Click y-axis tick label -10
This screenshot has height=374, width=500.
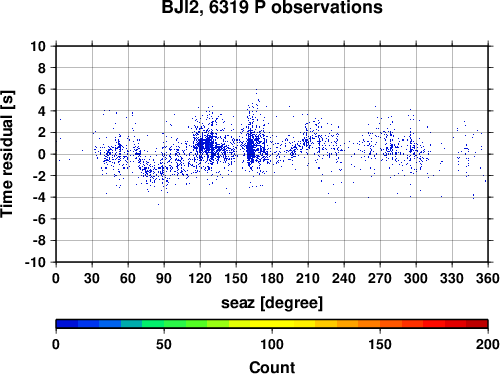click(x=36, y=262)
